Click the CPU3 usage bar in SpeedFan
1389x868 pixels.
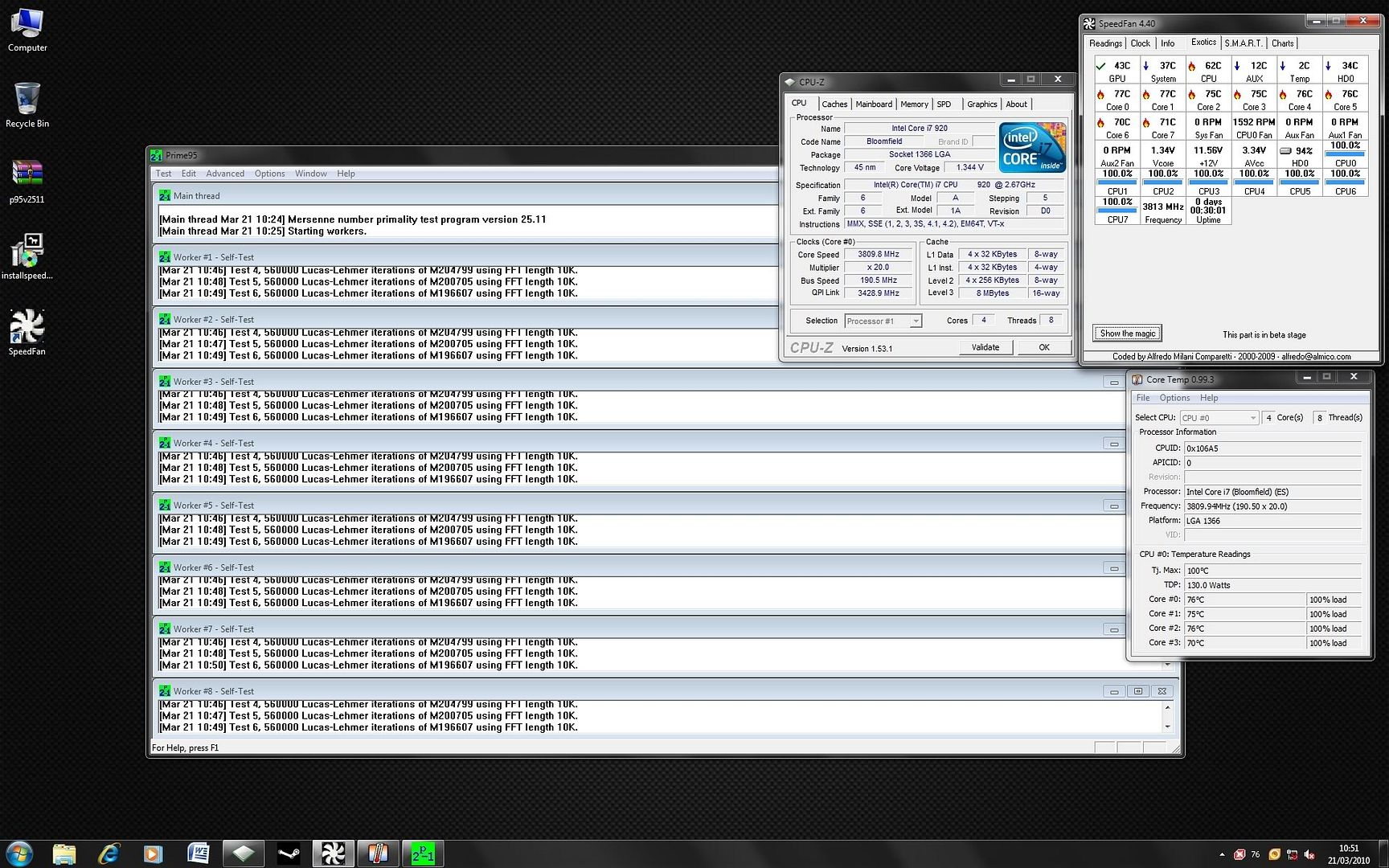[x=1208, y=182]
